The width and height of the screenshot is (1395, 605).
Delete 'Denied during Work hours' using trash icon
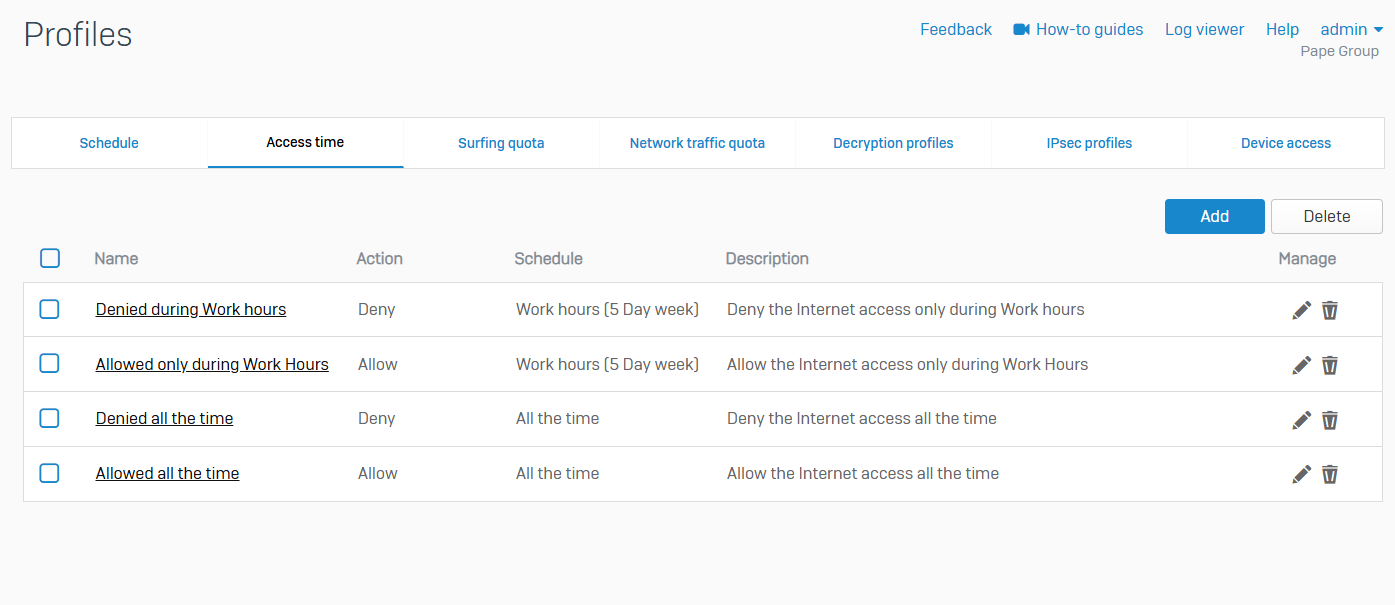1330,310
